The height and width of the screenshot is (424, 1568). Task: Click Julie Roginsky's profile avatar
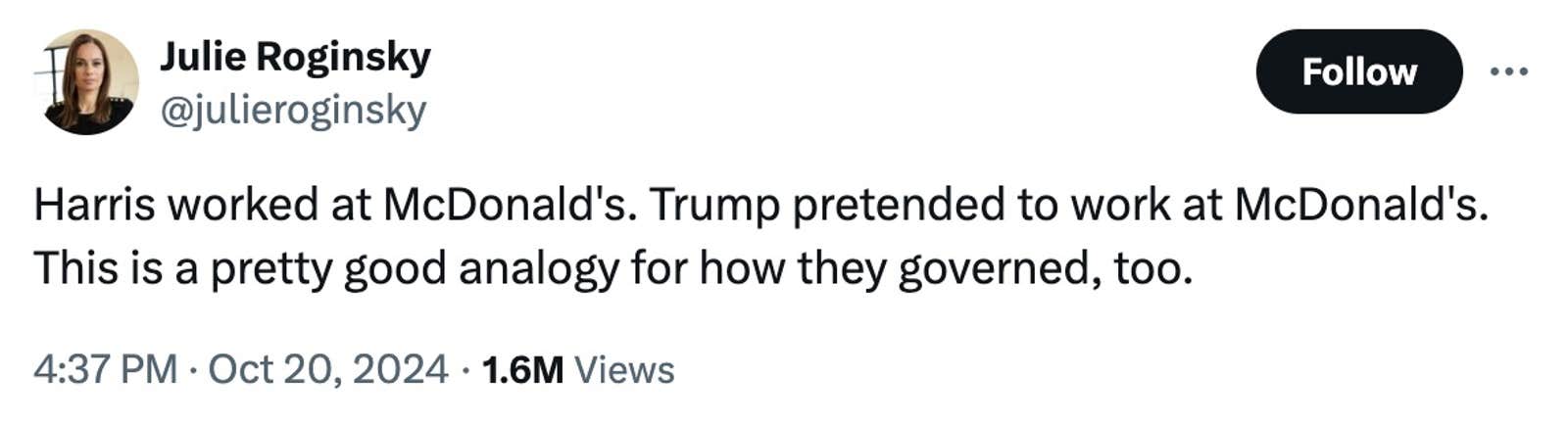88,81
